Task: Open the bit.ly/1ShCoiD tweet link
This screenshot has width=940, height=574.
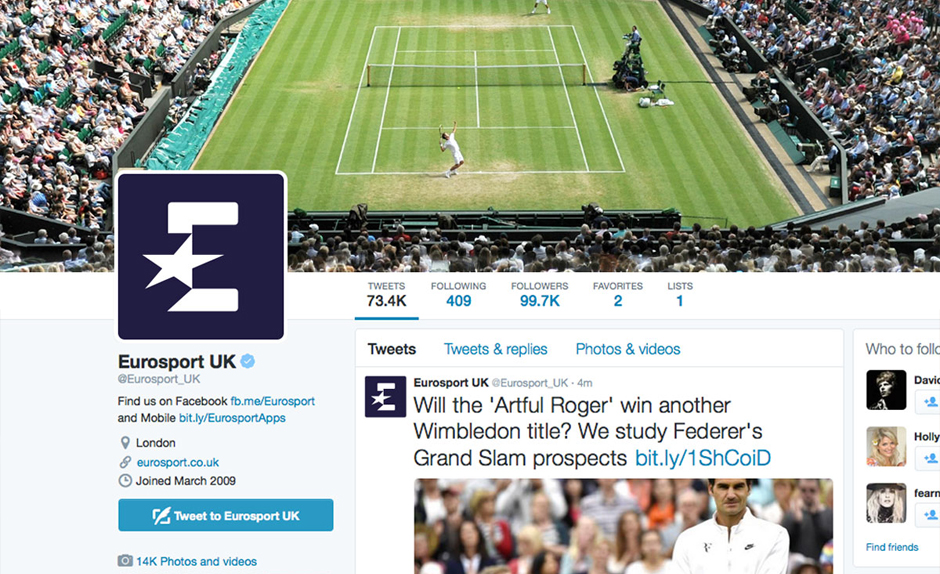Action: tap(703, 458)
